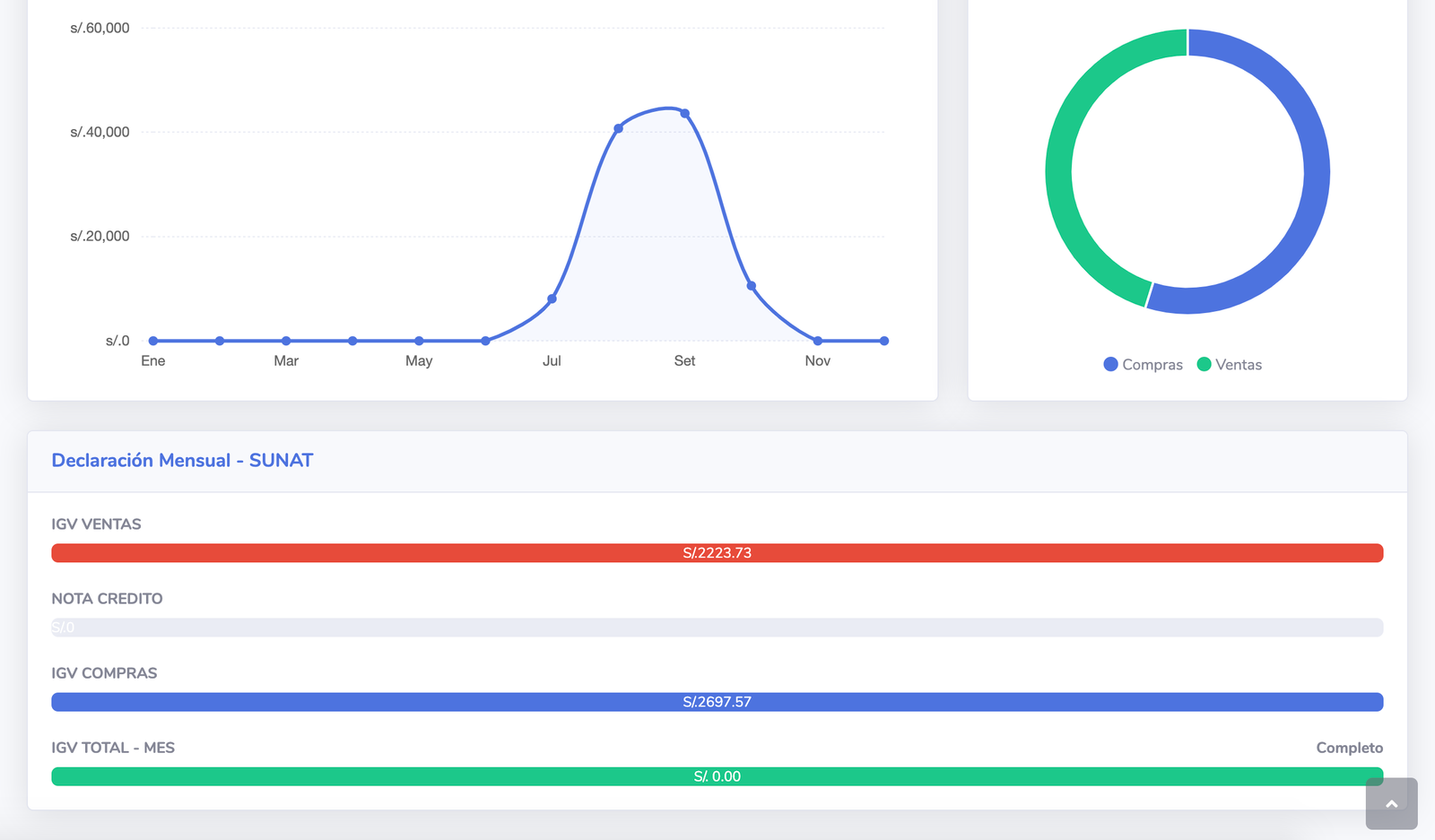Select the August data point on line chart

pyautogui.click(x=618, y=128)
